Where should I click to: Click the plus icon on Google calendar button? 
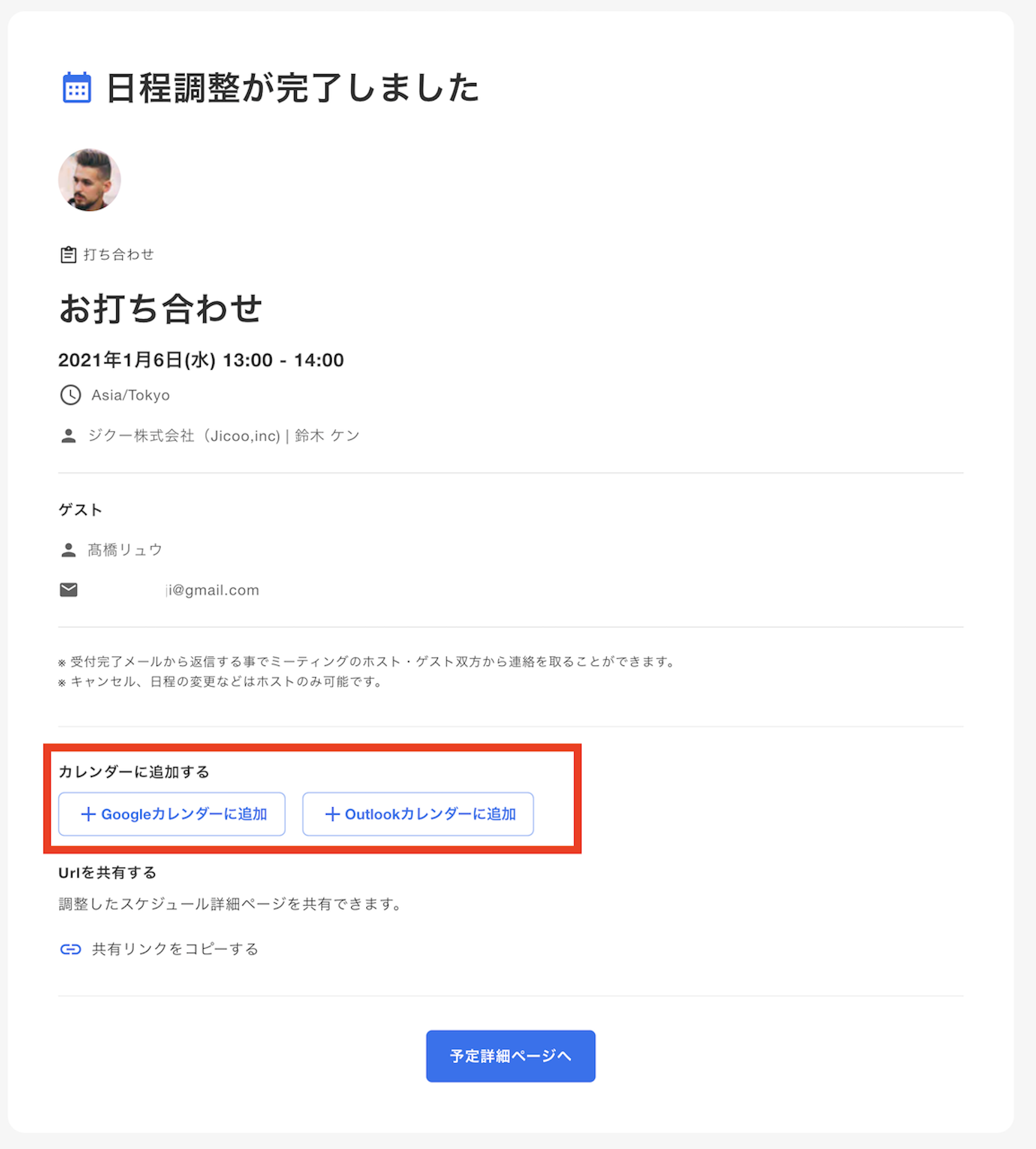[x=88, y=815]
